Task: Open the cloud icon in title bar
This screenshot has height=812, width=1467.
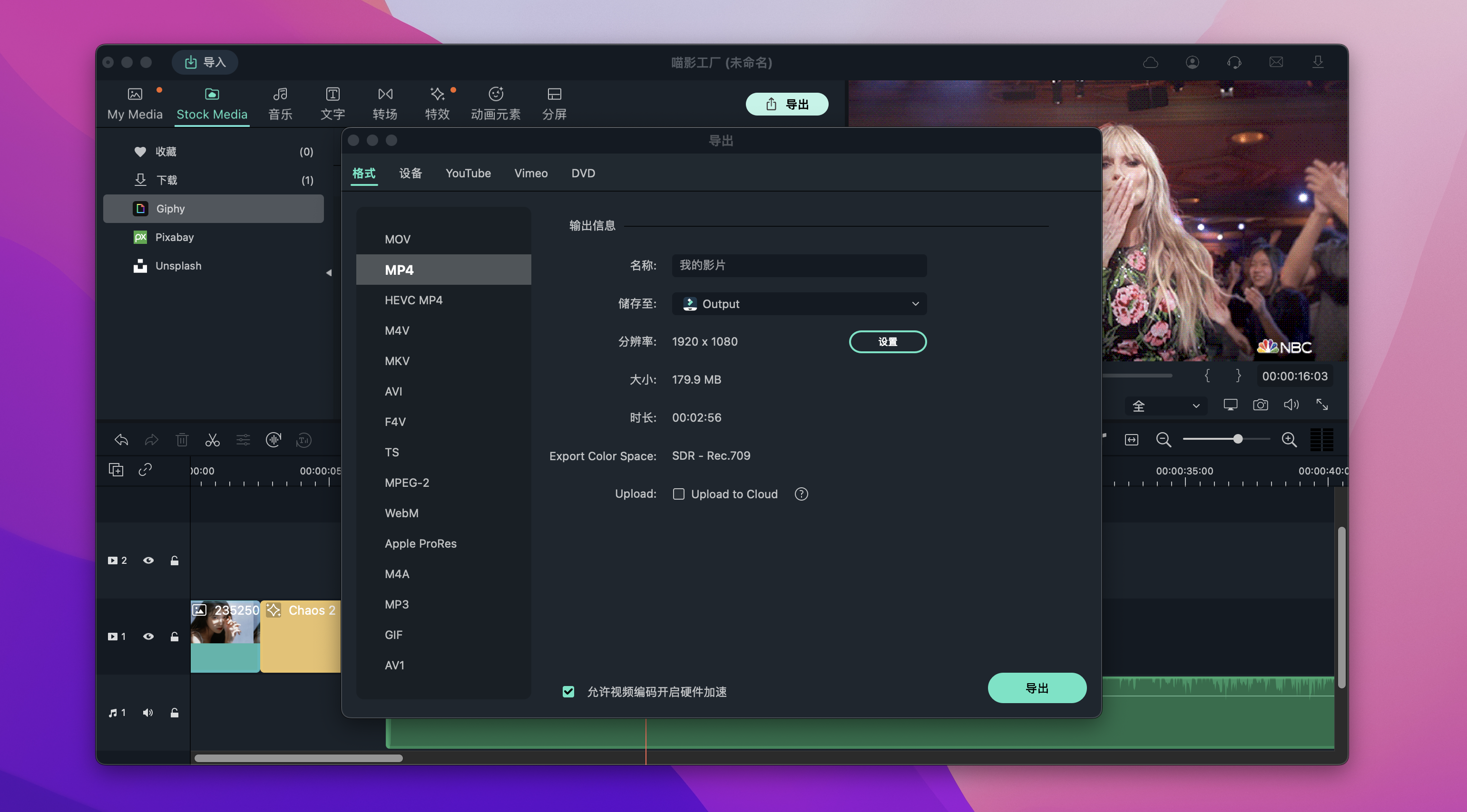Action: click(x=1150, y=63)
